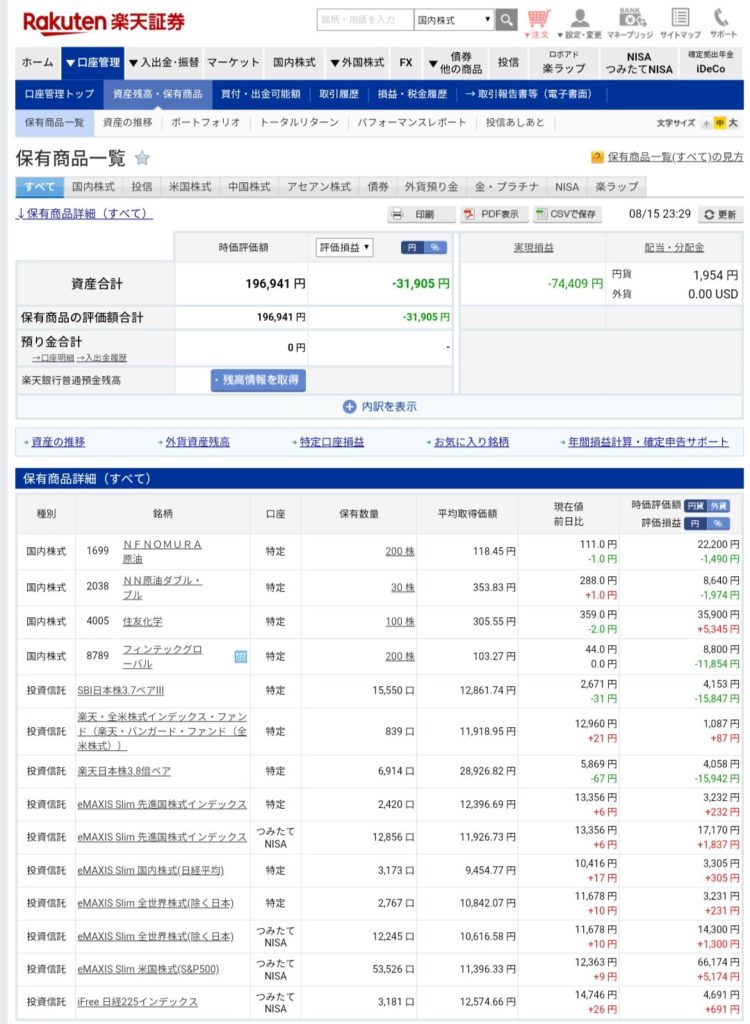750x1024 pixels.
Task: Open the 住友化学 stock link
Action: [142, 622]
